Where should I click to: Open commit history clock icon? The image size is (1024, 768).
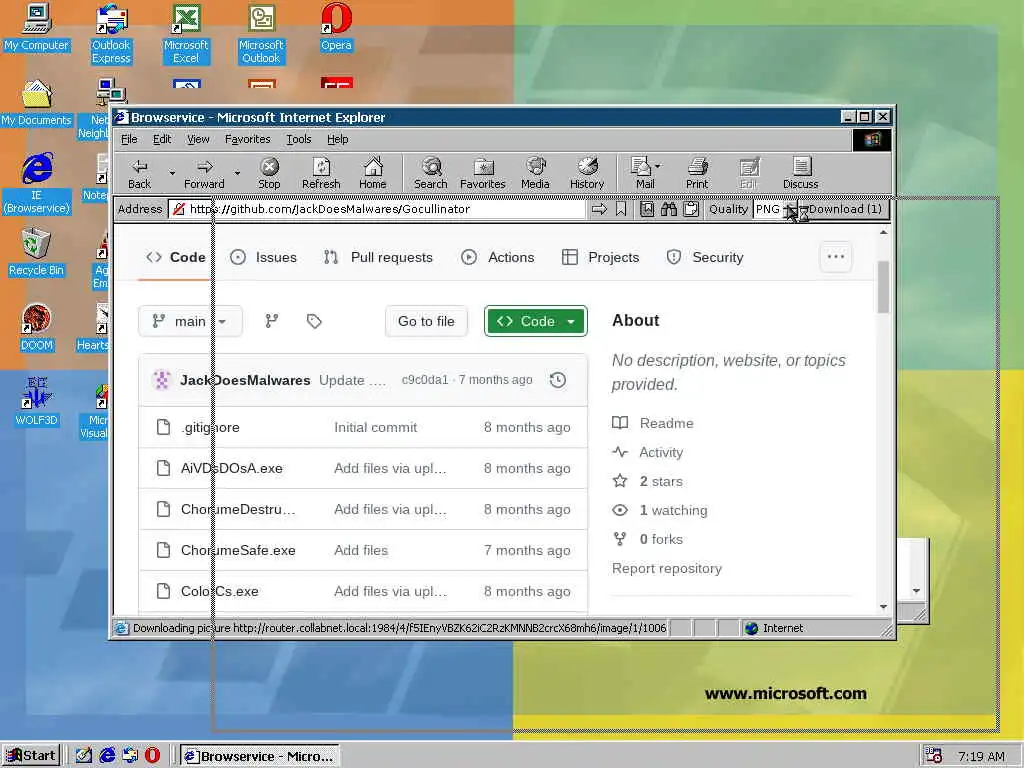558,380
